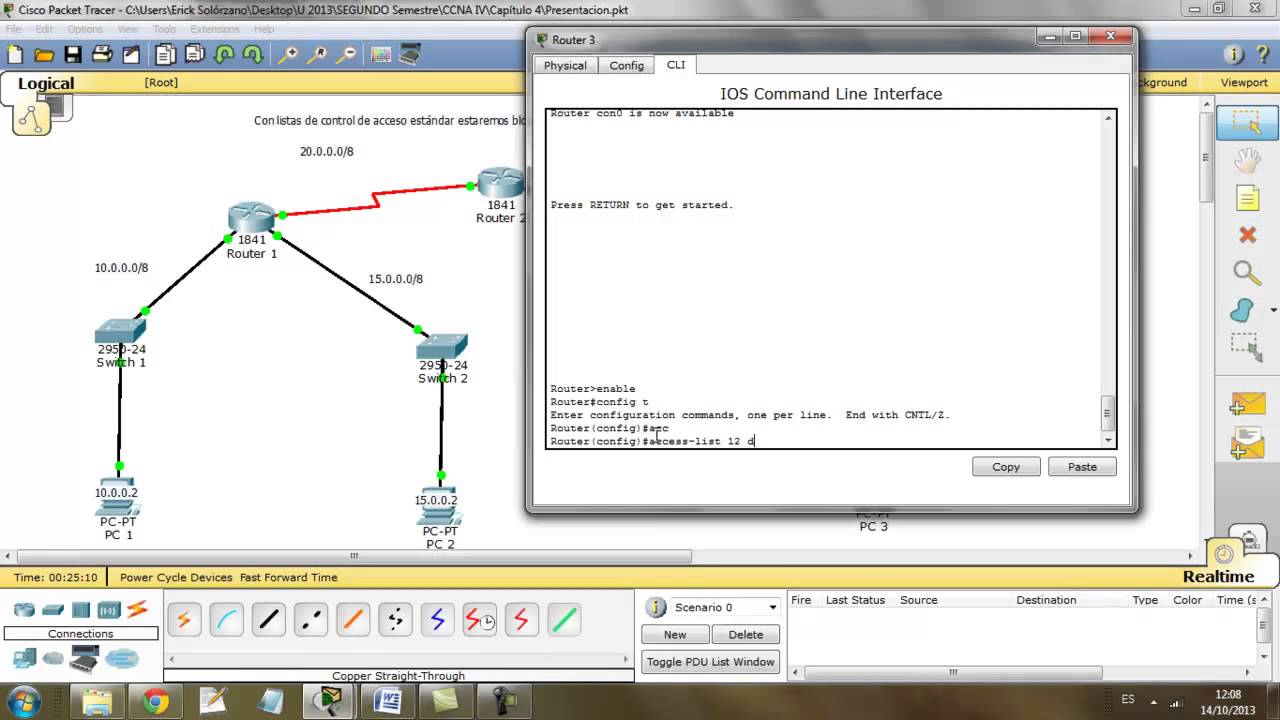Select the Inspect magnifier tool
The width and height of the screenshot is (1280, 720).
(1246, 273)
